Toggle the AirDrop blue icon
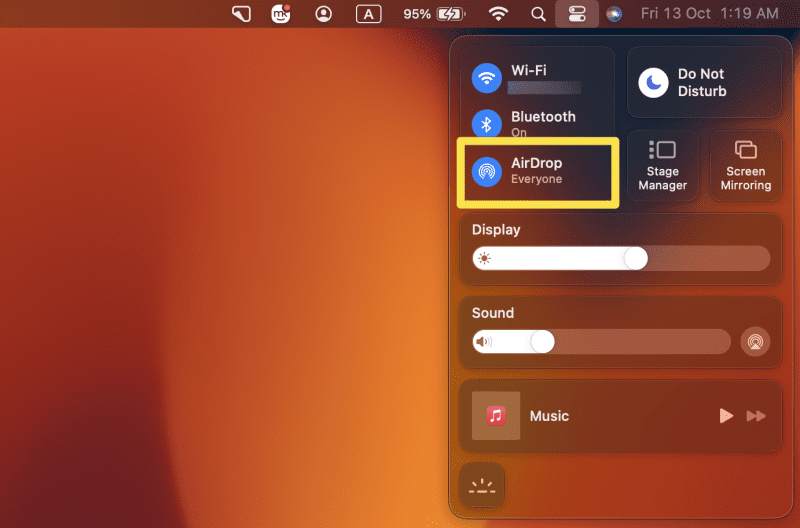The image size is (800, 528). 486,171
